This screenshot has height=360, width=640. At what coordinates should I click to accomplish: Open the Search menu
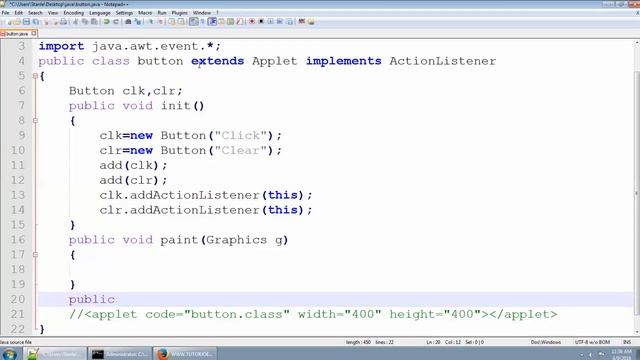pyautogui.click(x=35, y=13)
